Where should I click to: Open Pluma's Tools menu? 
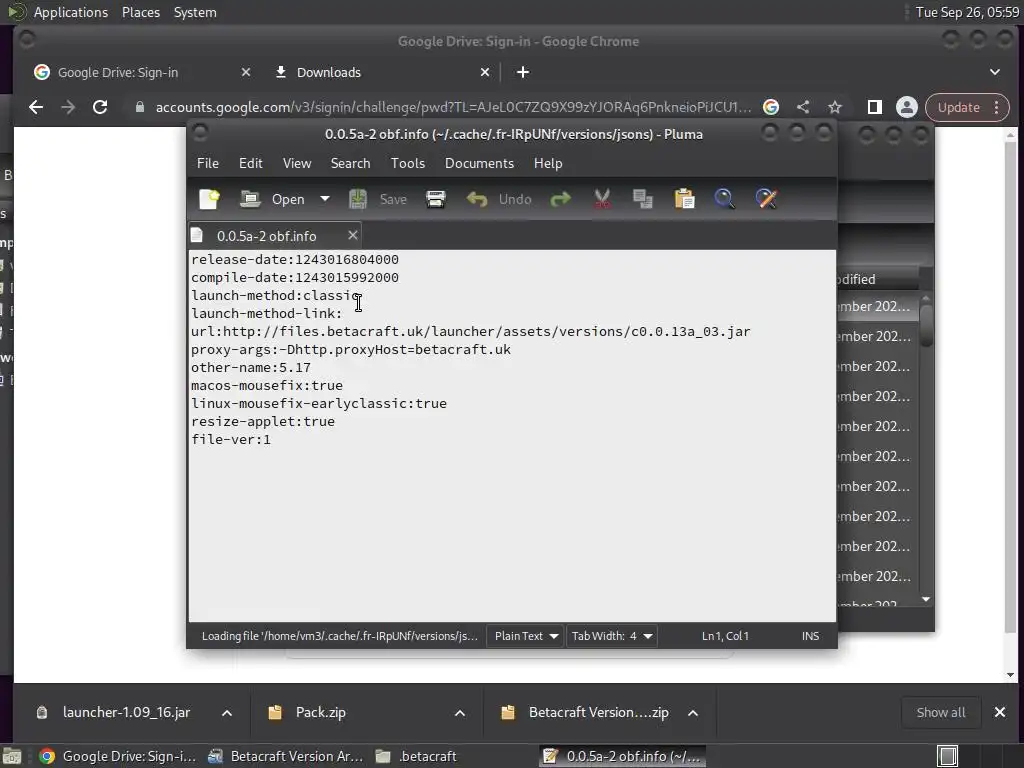click(408, 163)
